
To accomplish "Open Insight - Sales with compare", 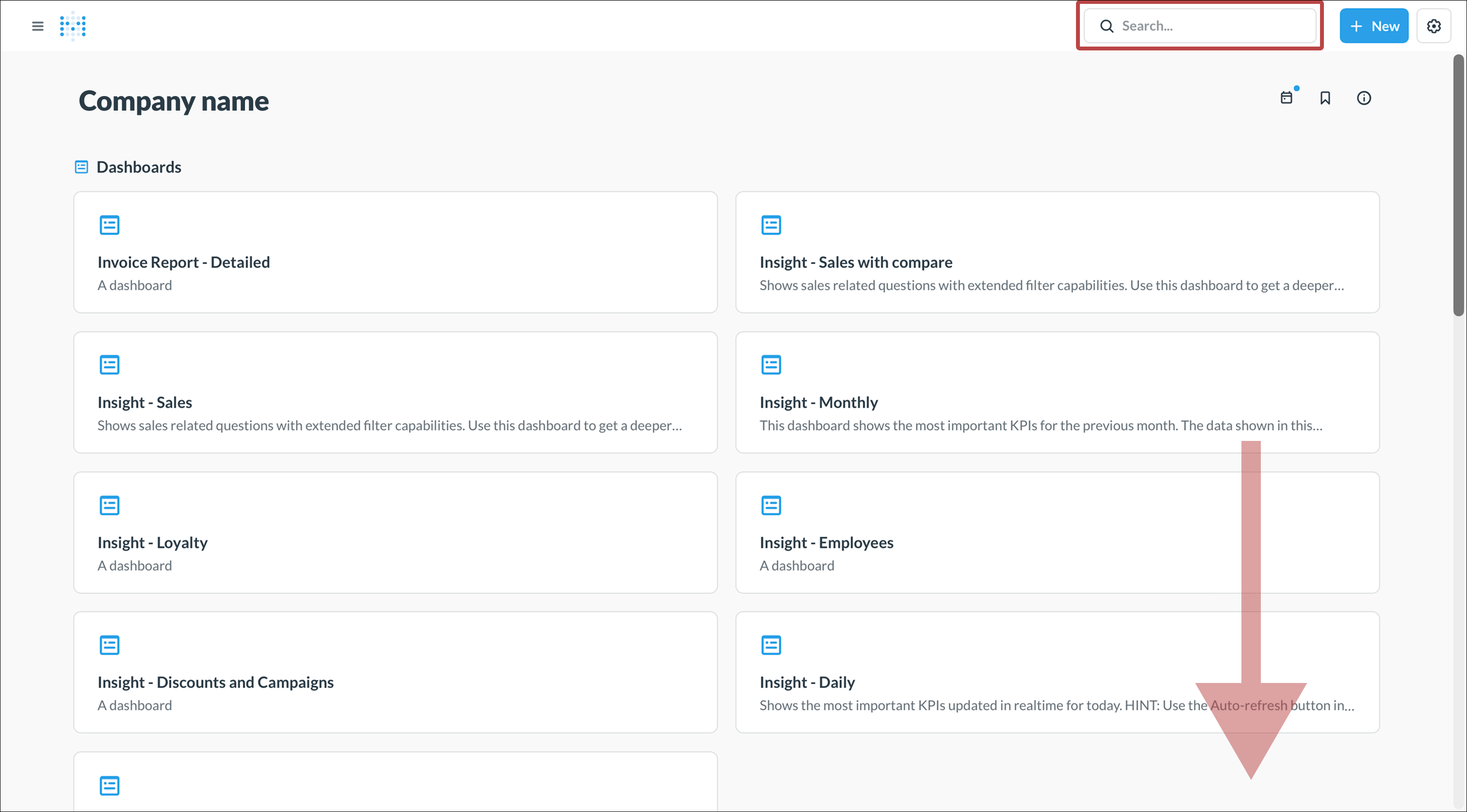I will click(x=855, y=262).
